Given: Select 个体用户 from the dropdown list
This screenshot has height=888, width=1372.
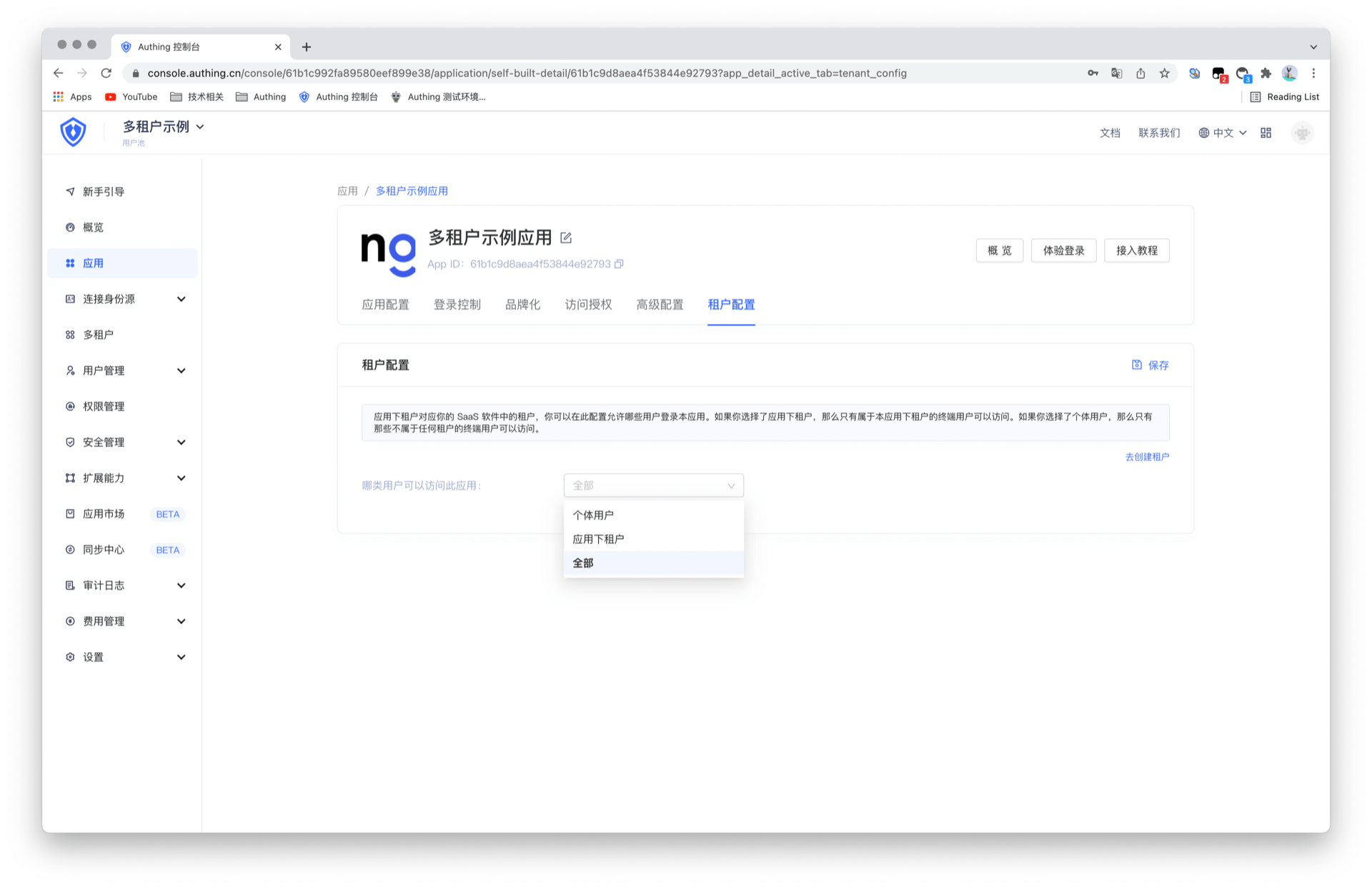Looking at the screenshot, I should [x=593, y=515].
